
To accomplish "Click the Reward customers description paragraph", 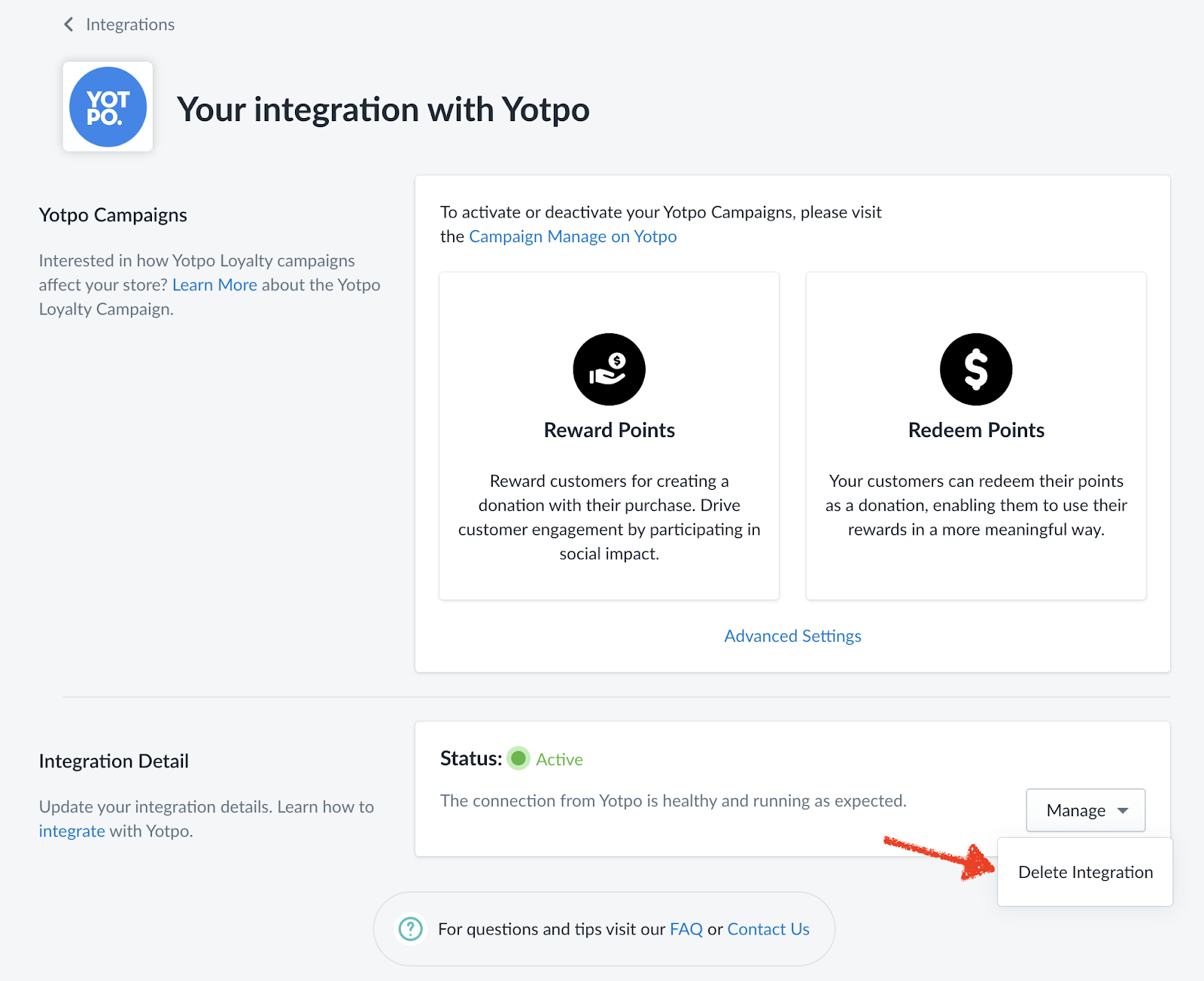I will click(609, 518).
